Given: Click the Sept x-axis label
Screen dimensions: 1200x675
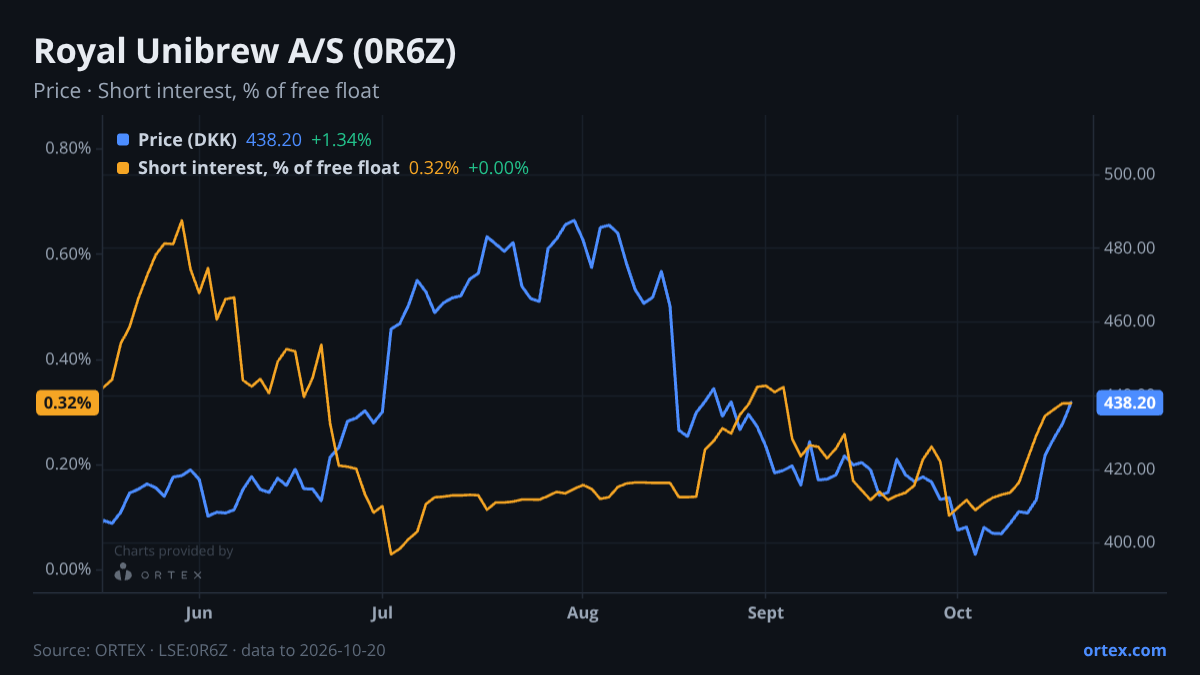Looking at the screenshot, I should click(766, 613).
